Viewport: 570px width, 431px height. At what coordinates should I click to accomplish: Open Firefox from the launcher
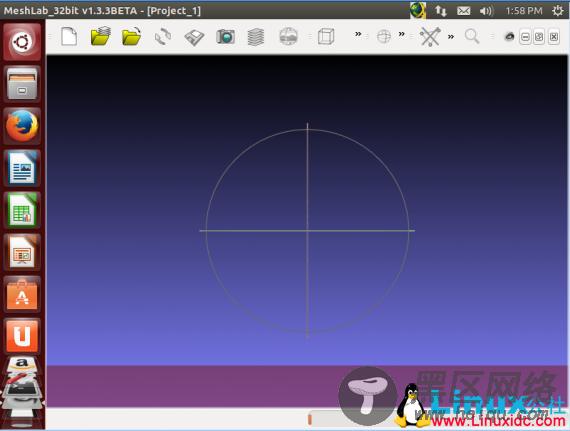click(x=22, y=126)
